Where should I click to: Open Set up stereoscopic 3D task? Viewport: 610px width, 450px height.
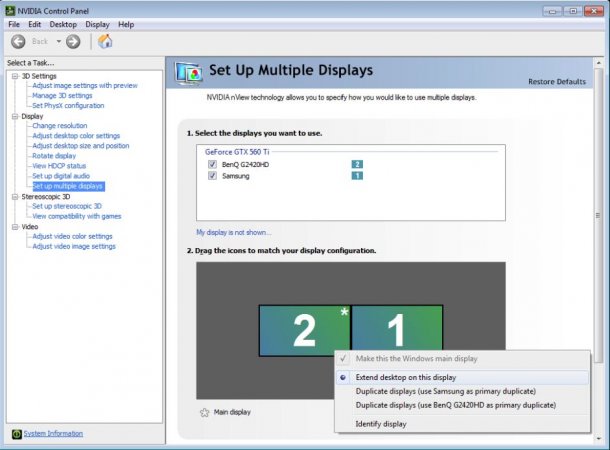click(x=67, y=206)
